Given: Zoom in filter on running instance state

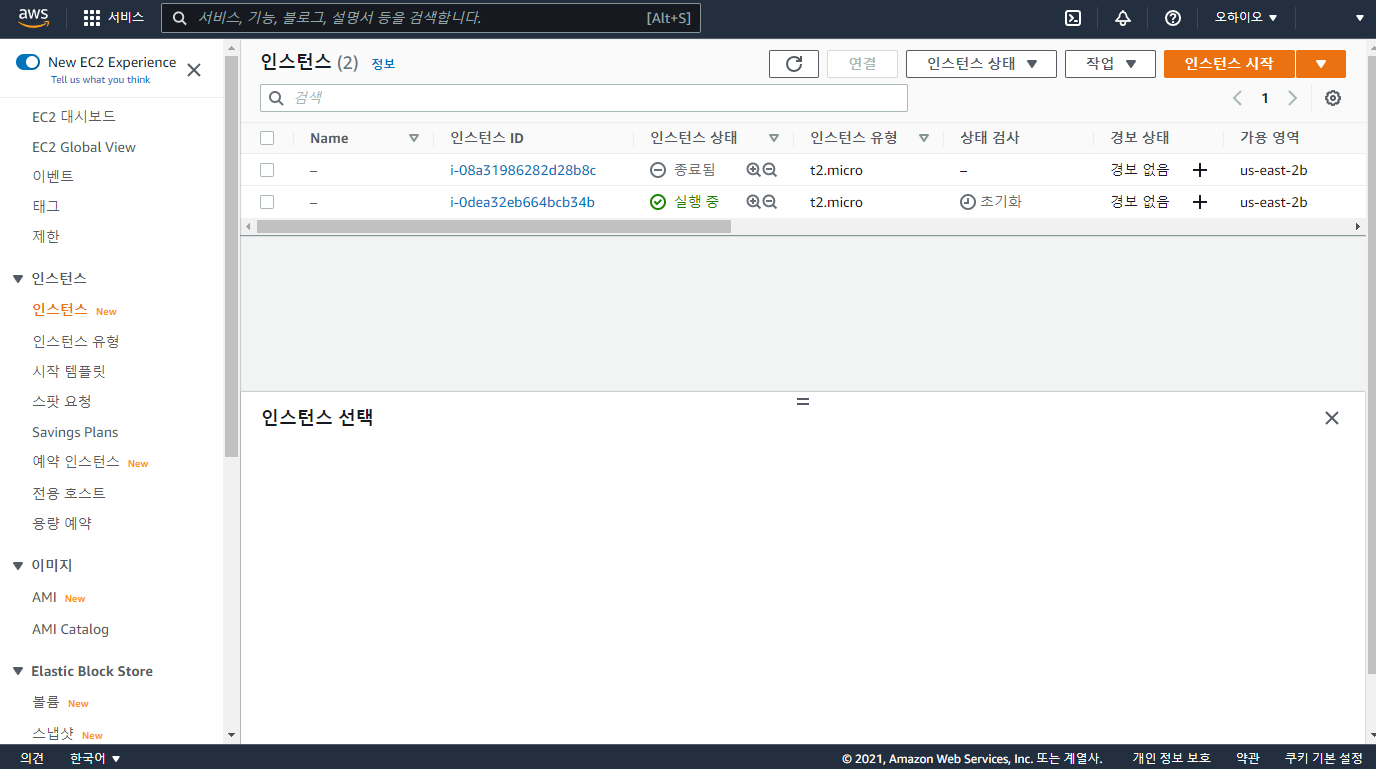Looking at the screenshot, I should 753,202.
